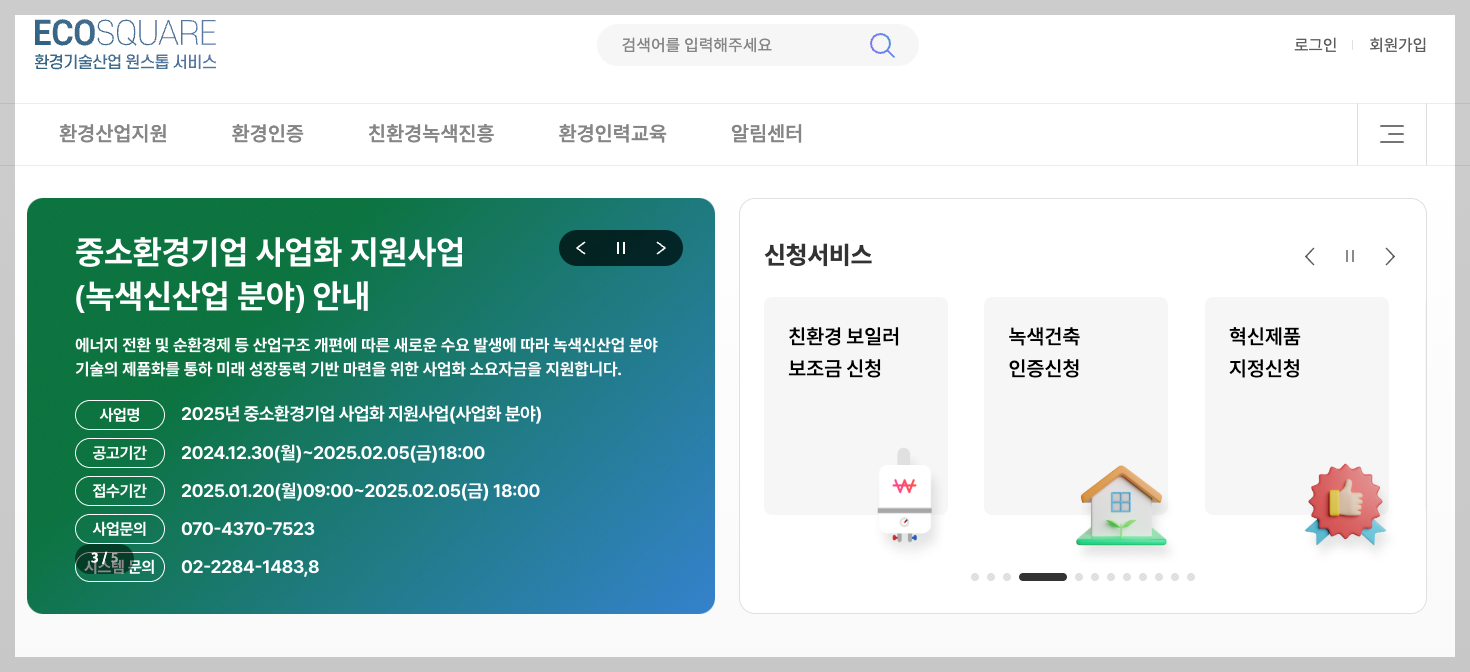1470x672 pixels.
Task: Click the search magnifier icon
Action: (881, 44)
